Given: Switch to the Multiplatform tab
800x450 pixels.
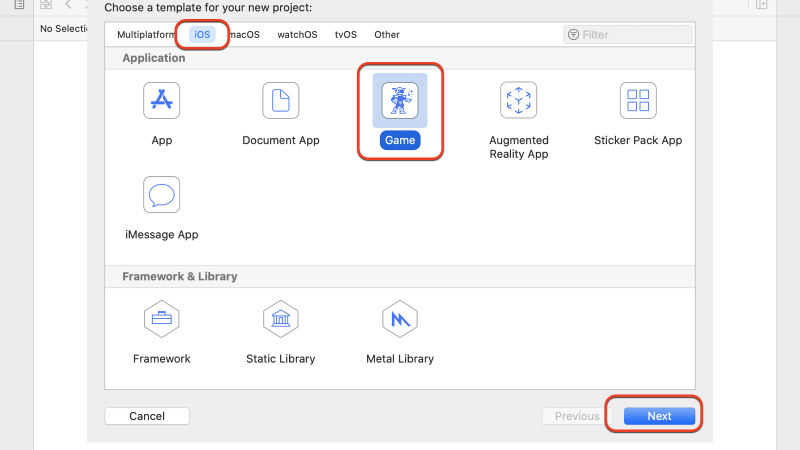Looking at the screenshot, I should [145, 35].
